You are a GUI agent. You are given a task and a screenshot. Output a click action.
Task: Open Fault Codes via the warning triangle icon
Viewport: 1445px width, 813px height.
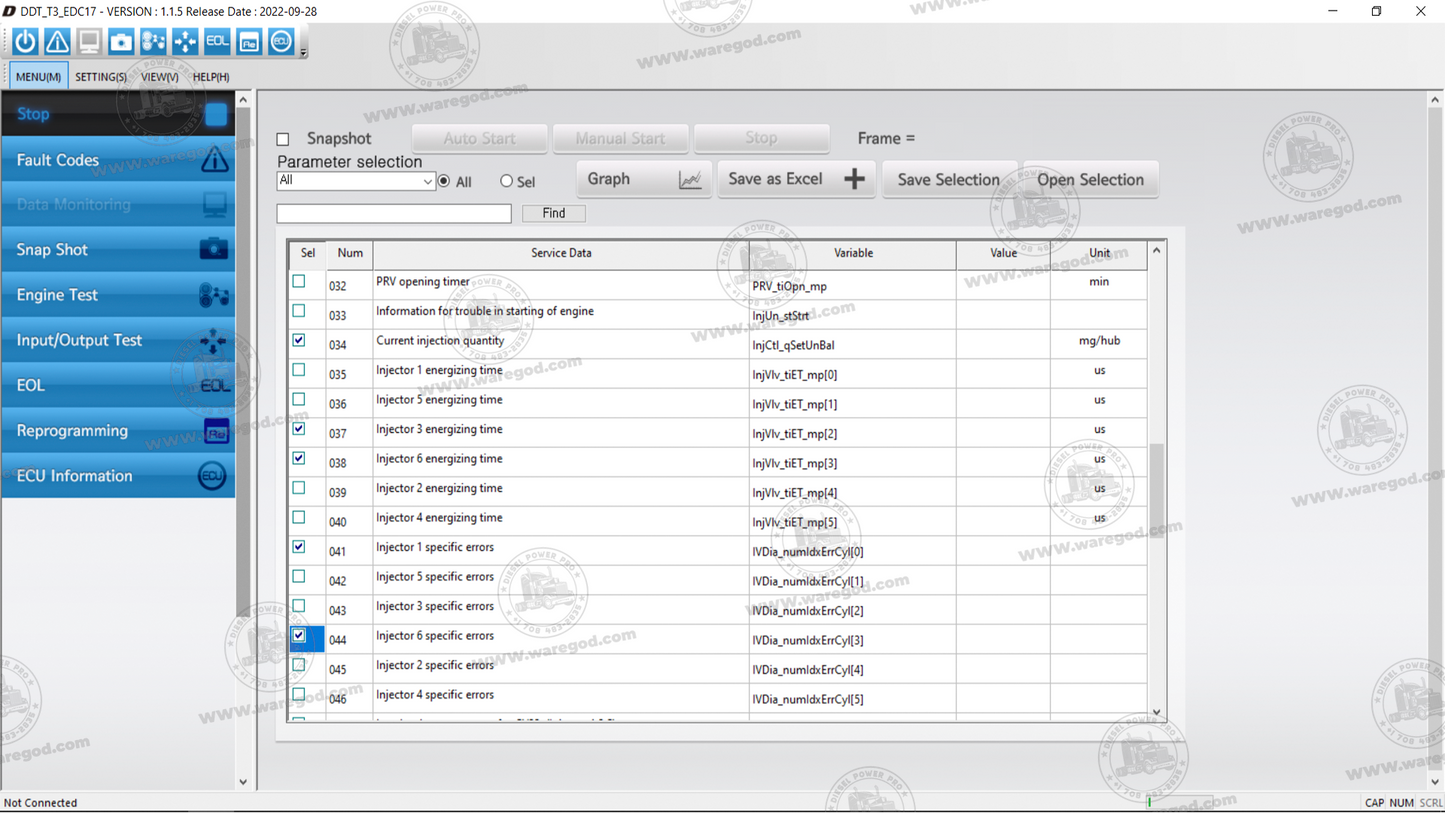coord(56,41)
